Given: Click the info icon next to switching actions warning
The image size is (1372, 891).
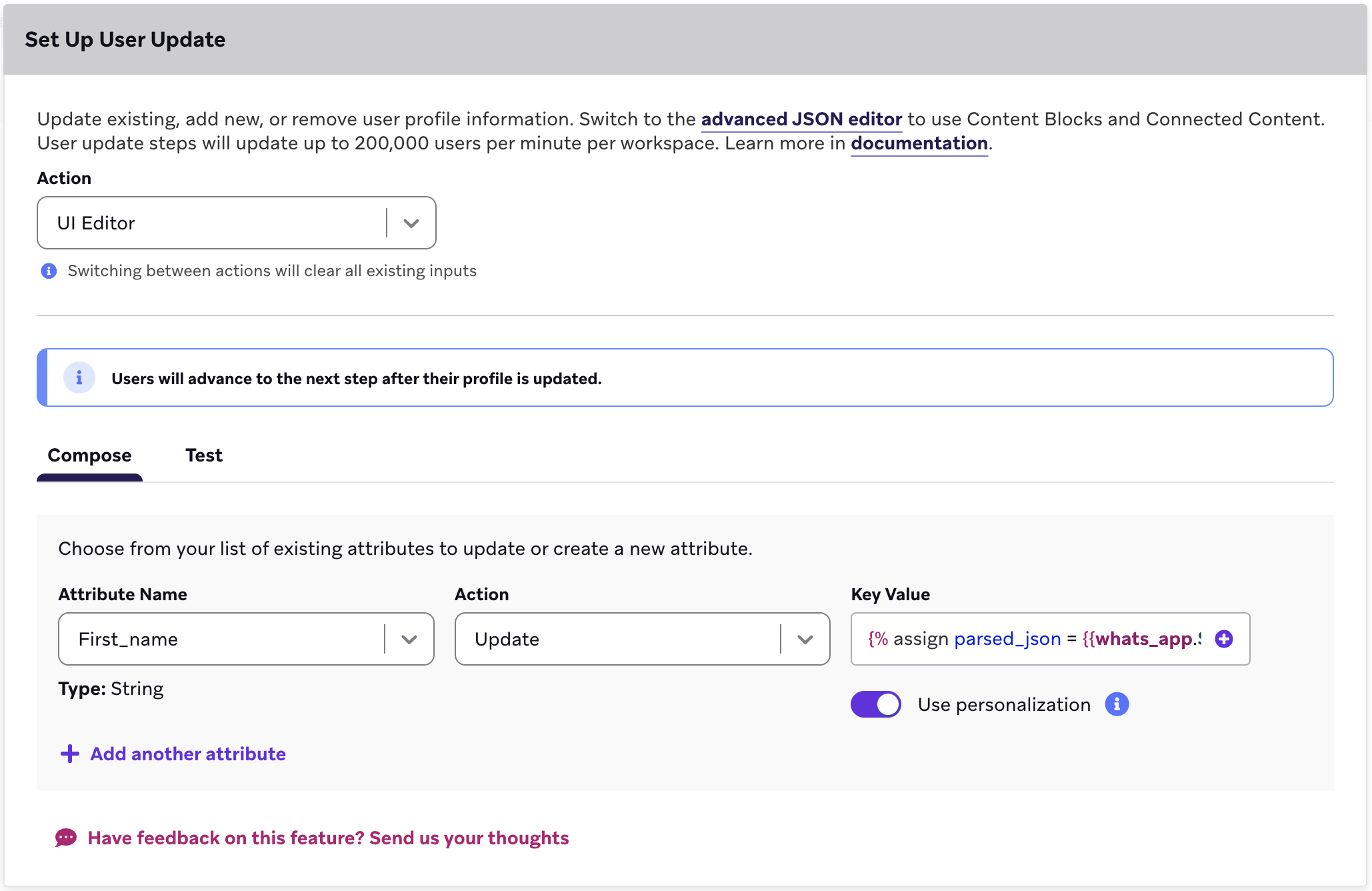Looking at the screenshot, I should pyautogui.click(x=49, y=271).
